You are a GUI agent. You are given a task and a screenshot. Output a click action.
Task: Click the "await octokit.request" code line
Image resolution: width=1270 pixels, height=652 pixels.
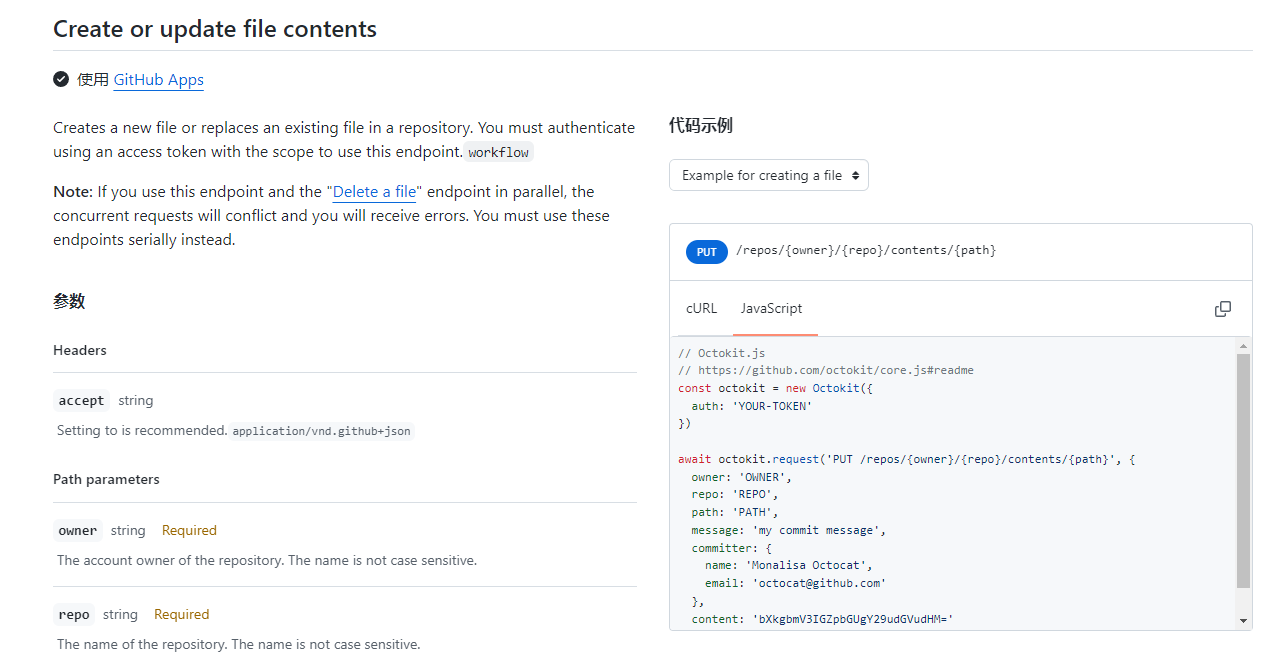pyautogui.click(x=907, y=459)
